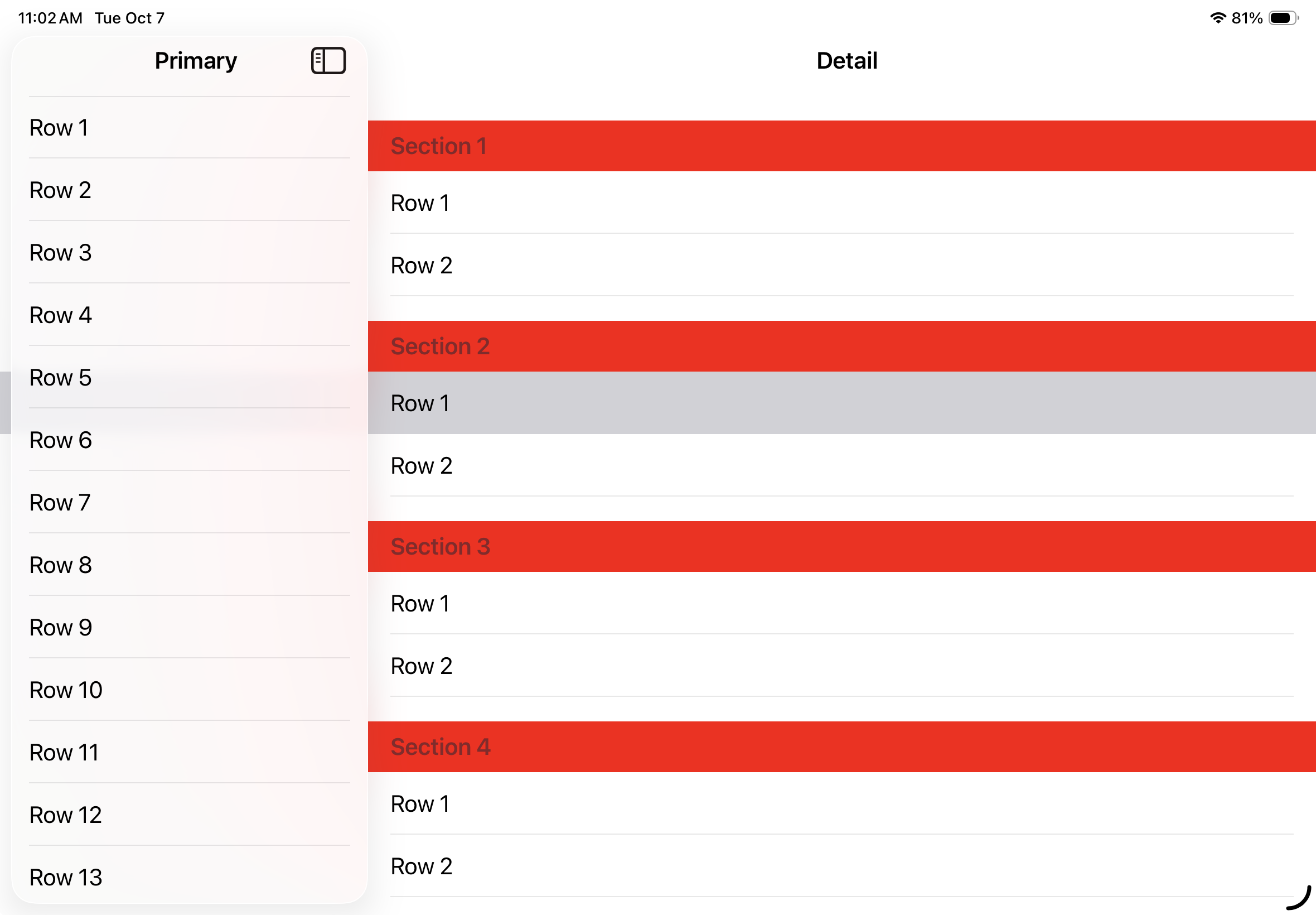Select Row 1 under Section 1
1316x915 pixels.
pyautogui.click(x=841, y=203)
